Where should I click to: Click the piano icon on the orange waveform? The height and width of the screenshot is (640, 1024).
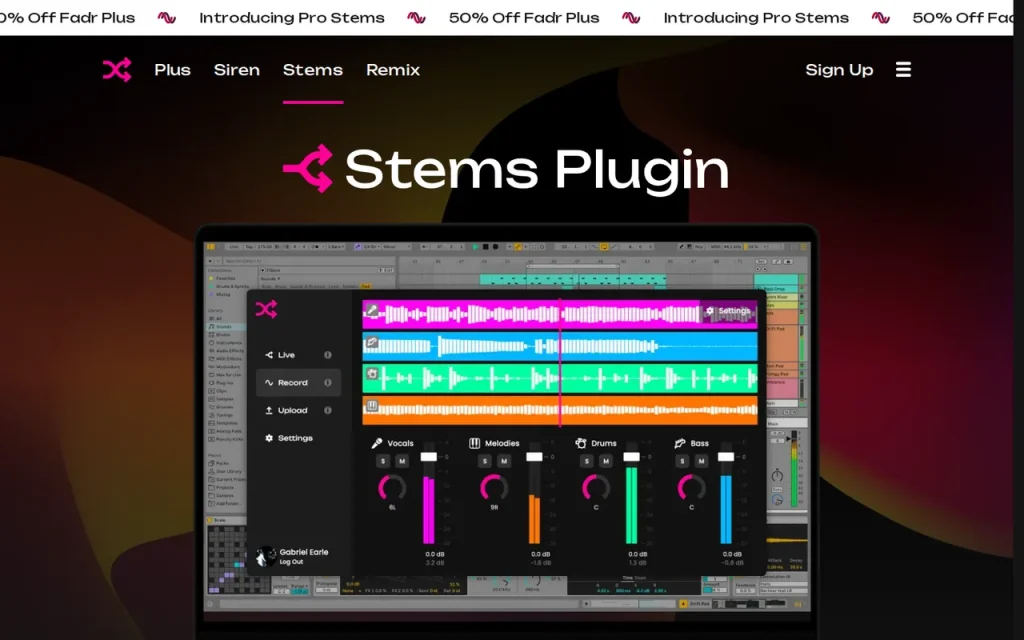(372, 406)
